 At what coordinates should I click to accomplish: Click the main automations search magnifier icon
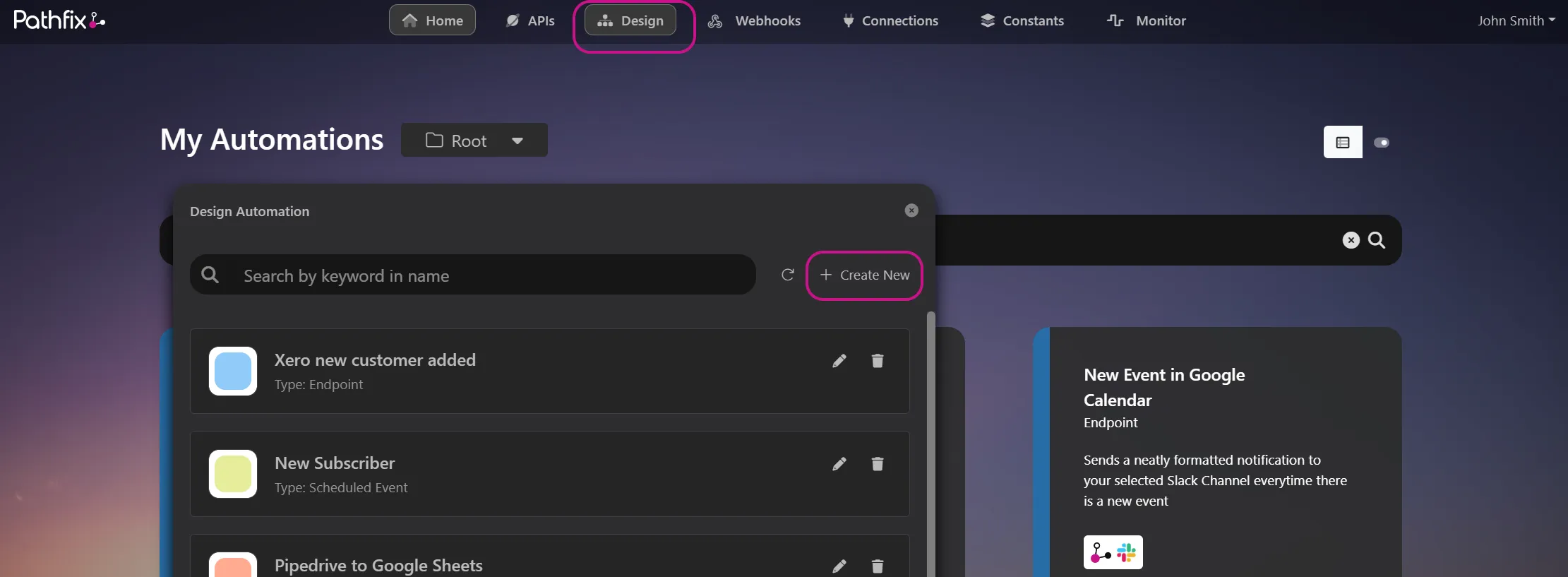(x=1377, y=240)
